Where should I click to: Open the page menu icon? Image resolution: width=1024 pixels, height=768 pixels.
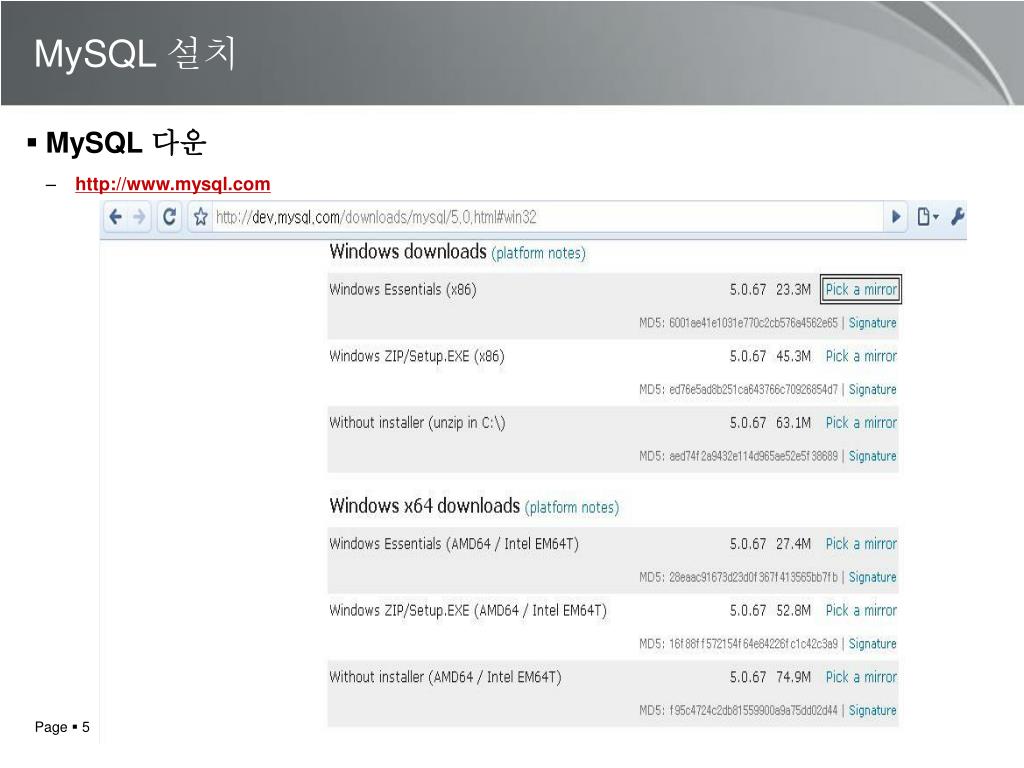coord(927,217)
